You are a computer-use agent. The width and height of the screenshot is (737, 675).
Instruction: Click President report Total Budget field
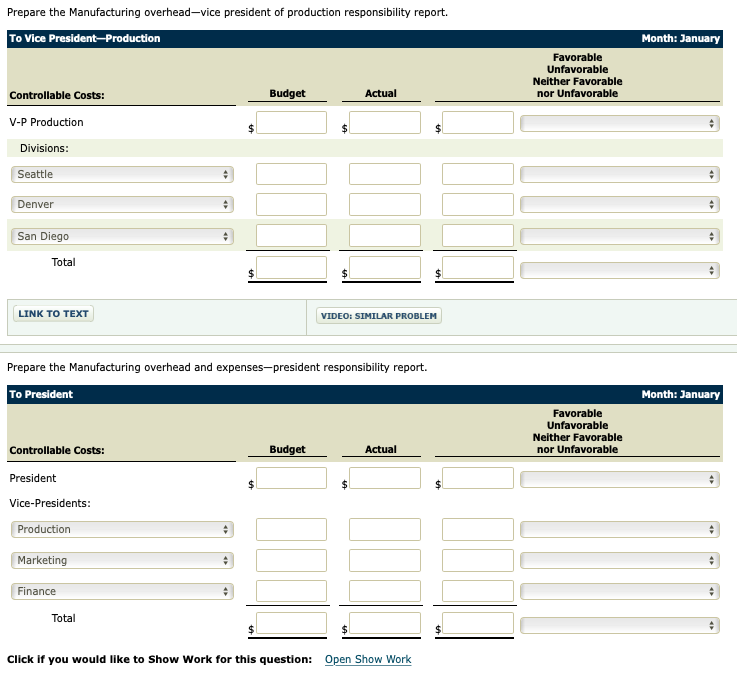pos(291,623)
